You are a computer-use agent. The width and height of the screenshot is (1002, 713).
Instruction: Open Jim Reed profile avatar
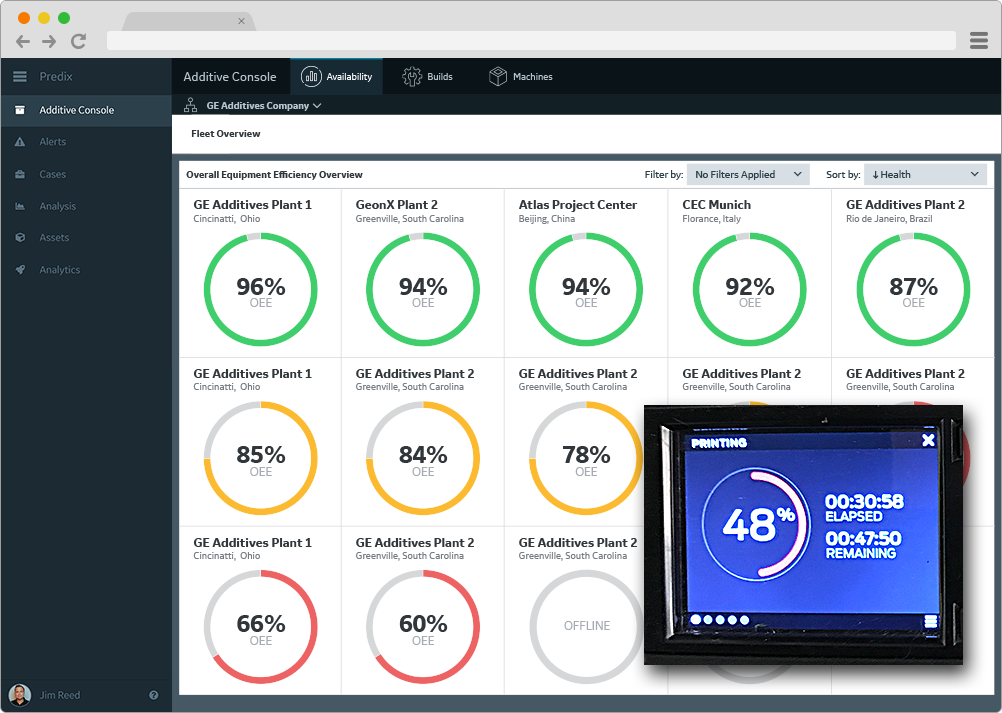[x=20, y=695]
